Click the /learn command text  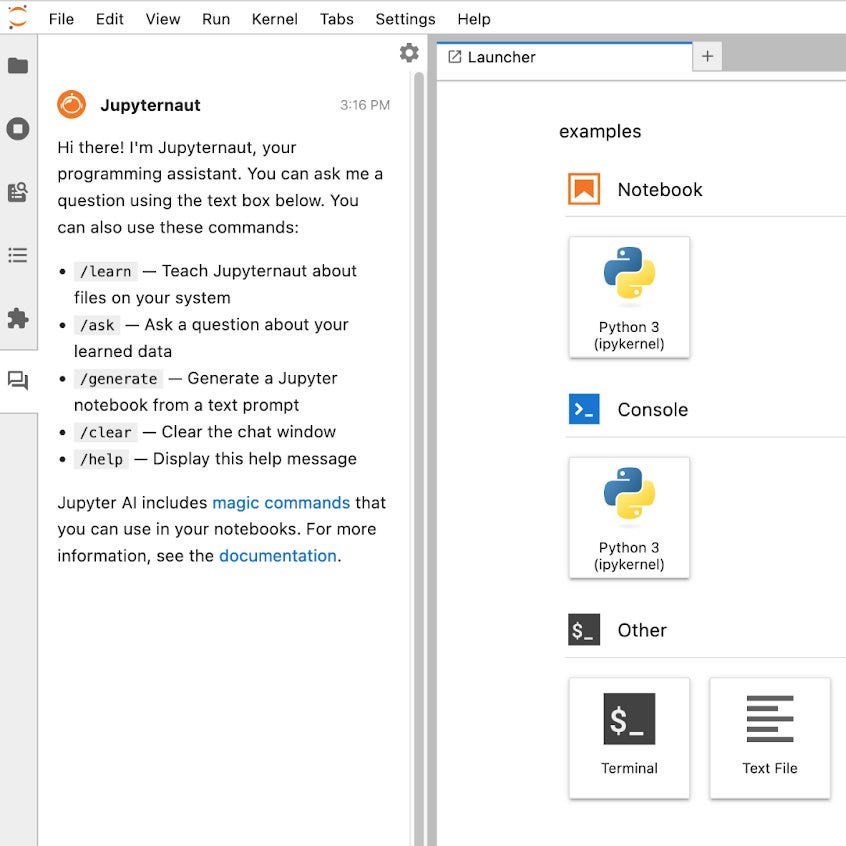(x=106, y=271)
